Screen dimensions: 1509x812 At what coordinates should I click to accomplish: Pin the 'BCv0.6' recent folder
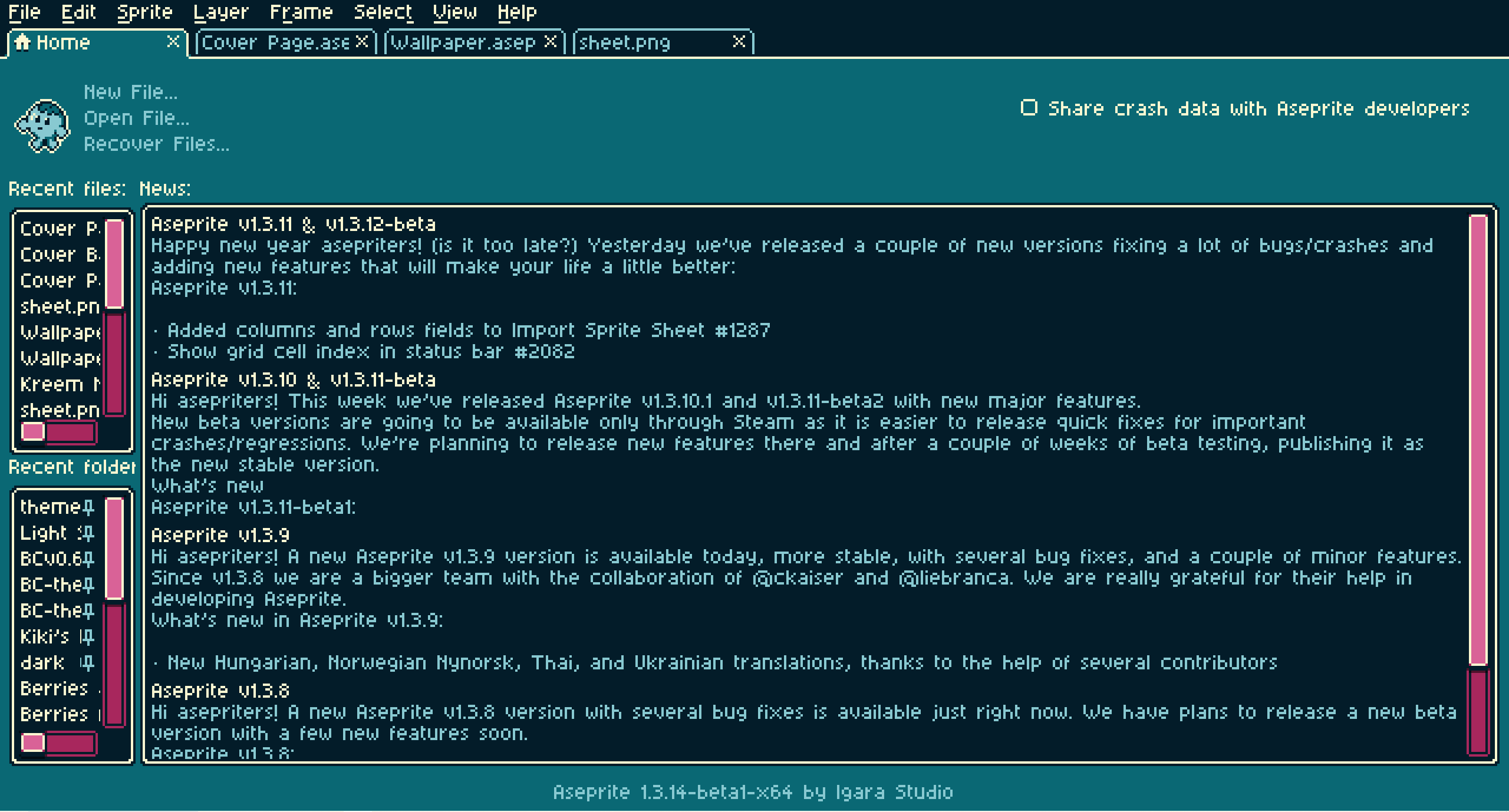point(88,559)
